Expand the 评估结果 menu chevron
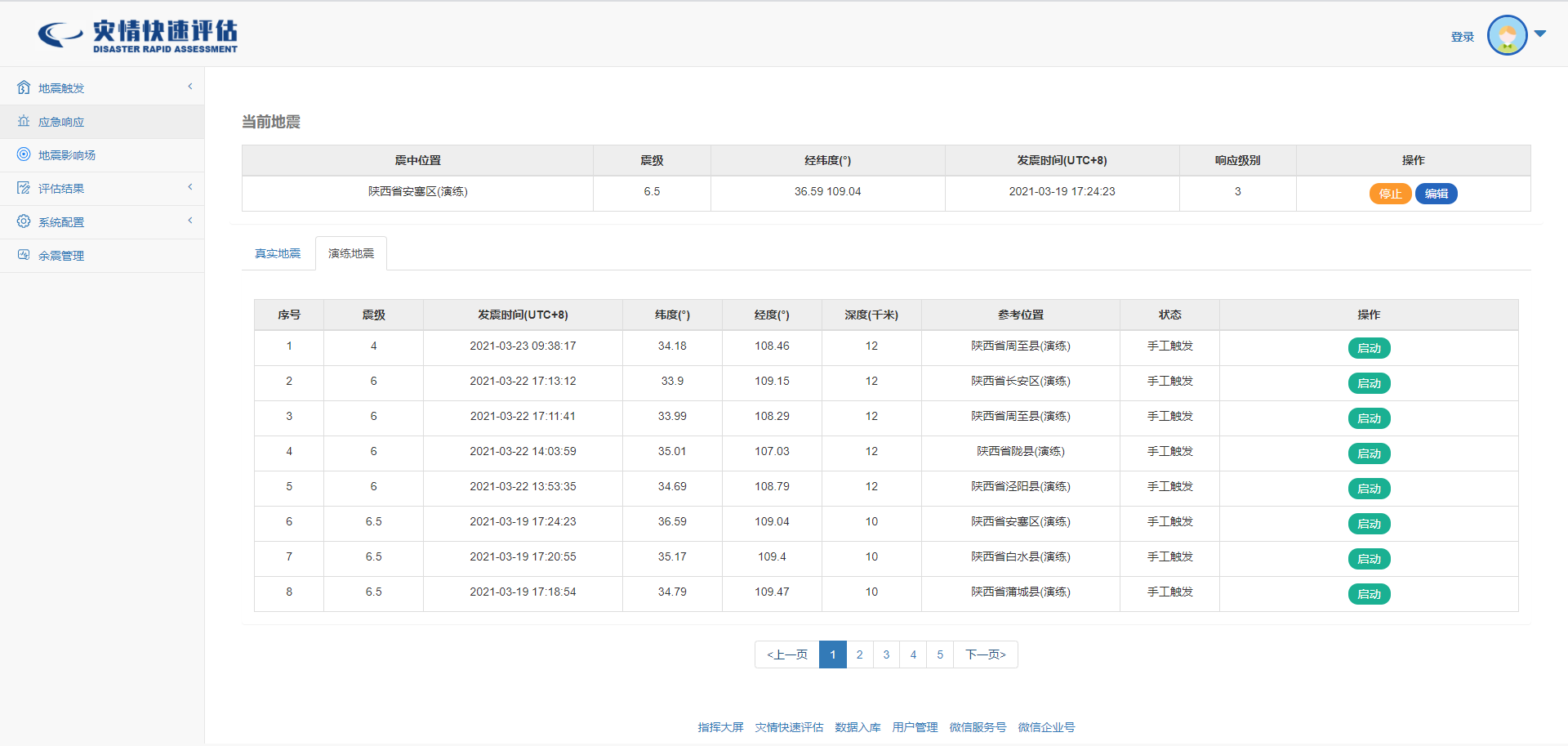This screenshot has height=746, width=1568. [190, 187]
